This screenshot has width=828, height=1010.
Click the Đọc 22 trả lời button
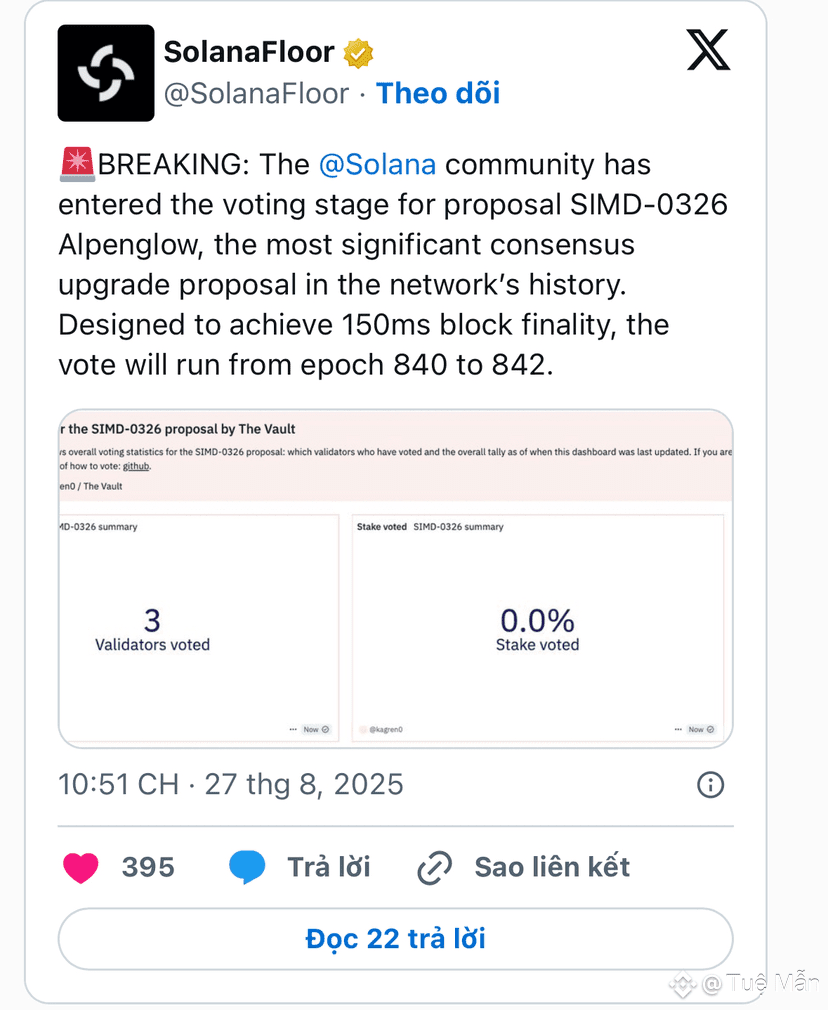396,939
